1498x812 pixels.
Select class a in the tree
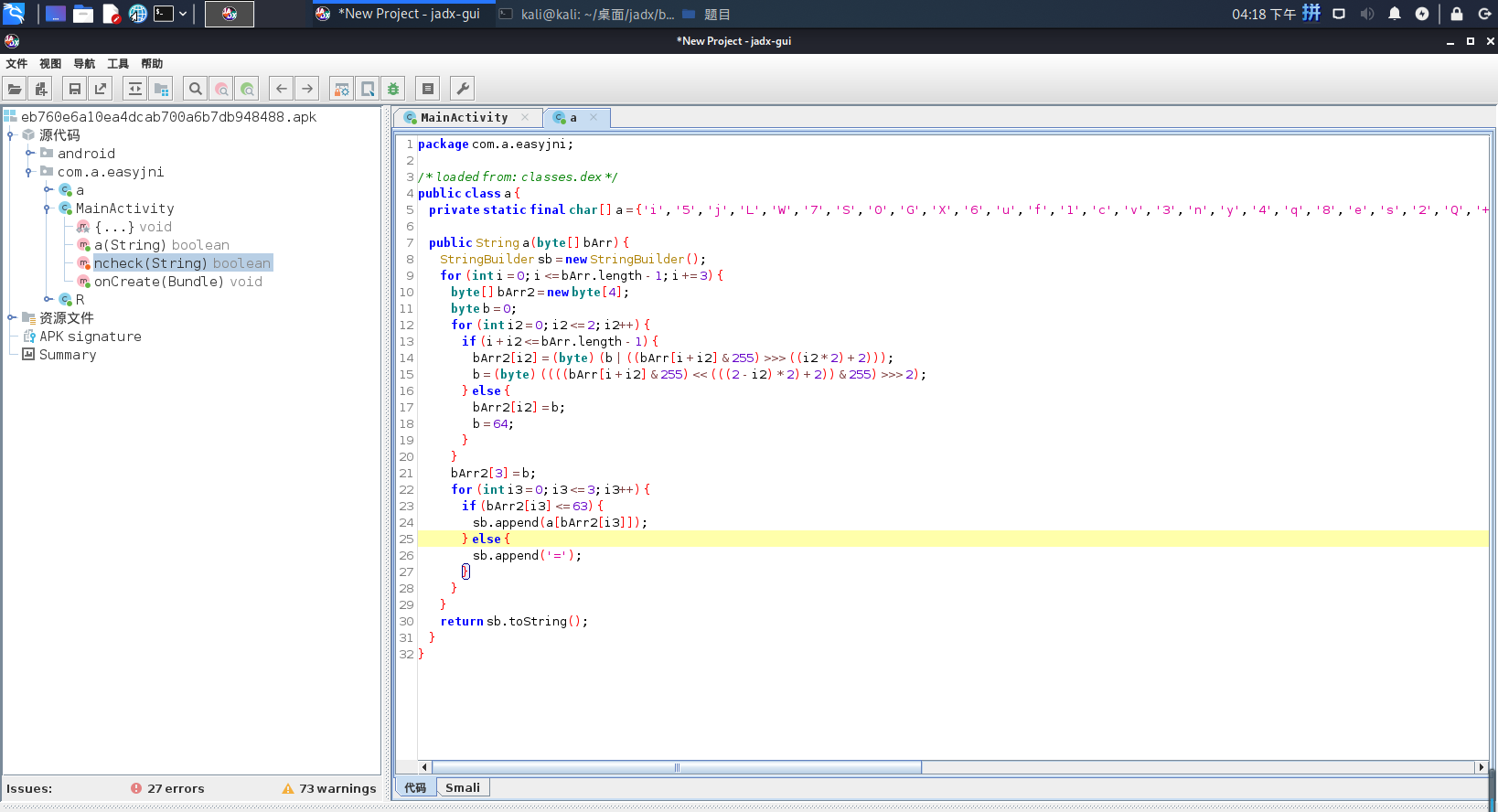[x=80, y=190]
